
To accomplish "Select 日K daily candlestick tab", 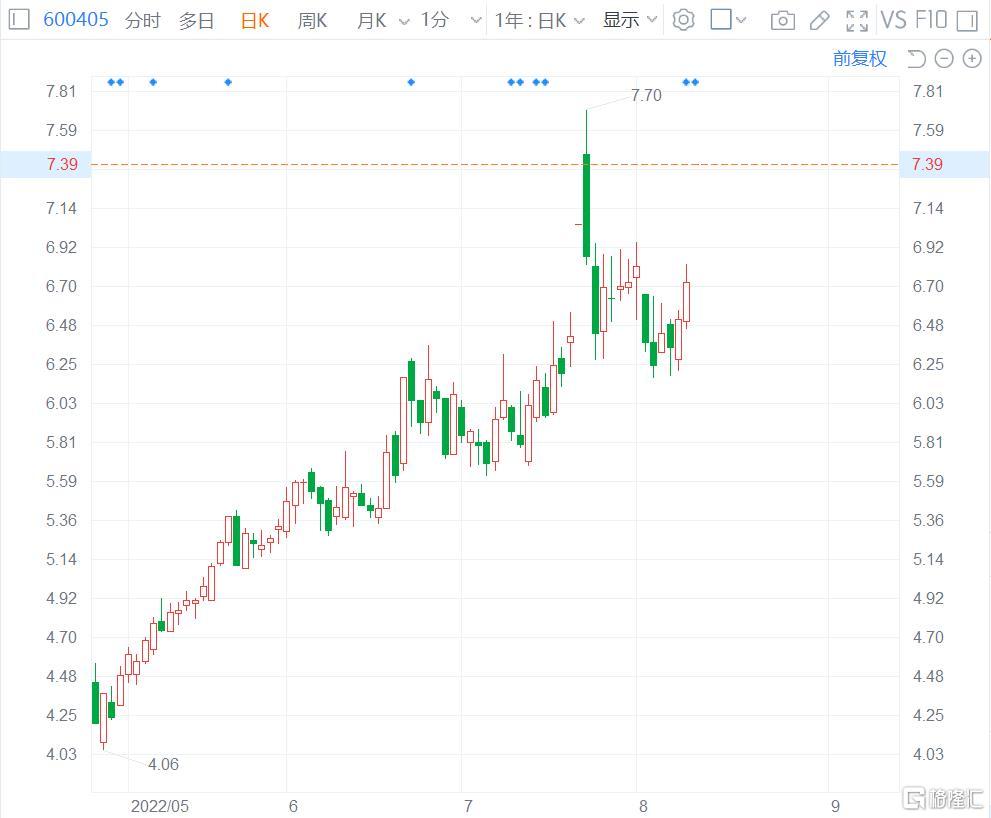I will coord(255,21).
